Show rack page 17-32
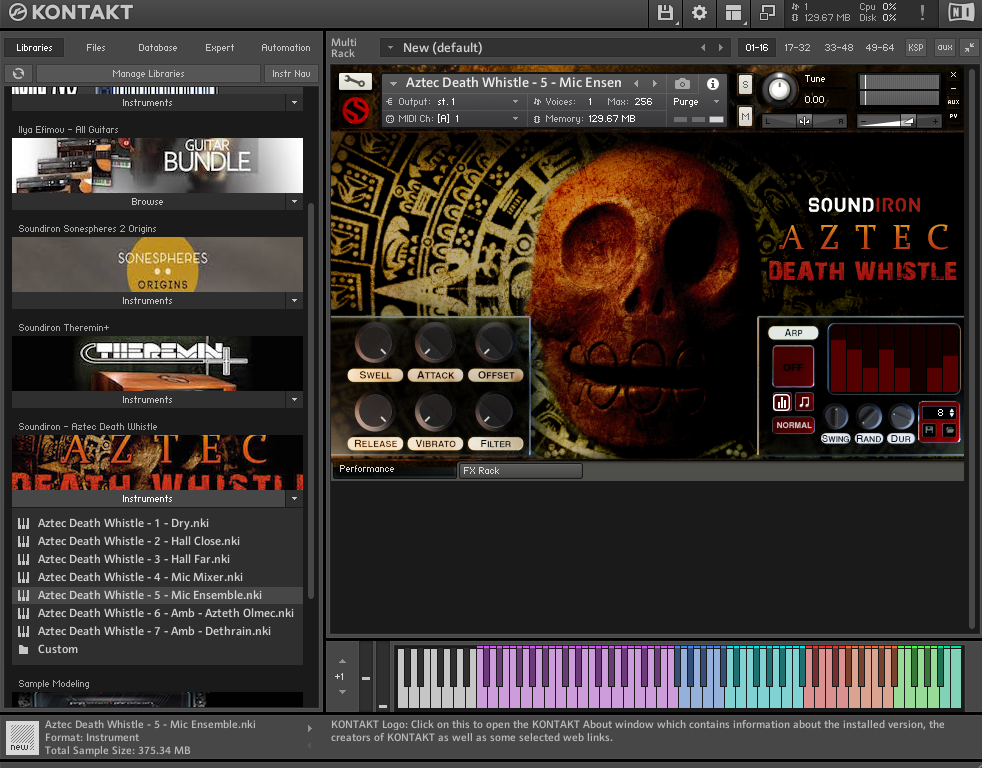The width and height of the screenshot is (982, 768). [797, 48]
